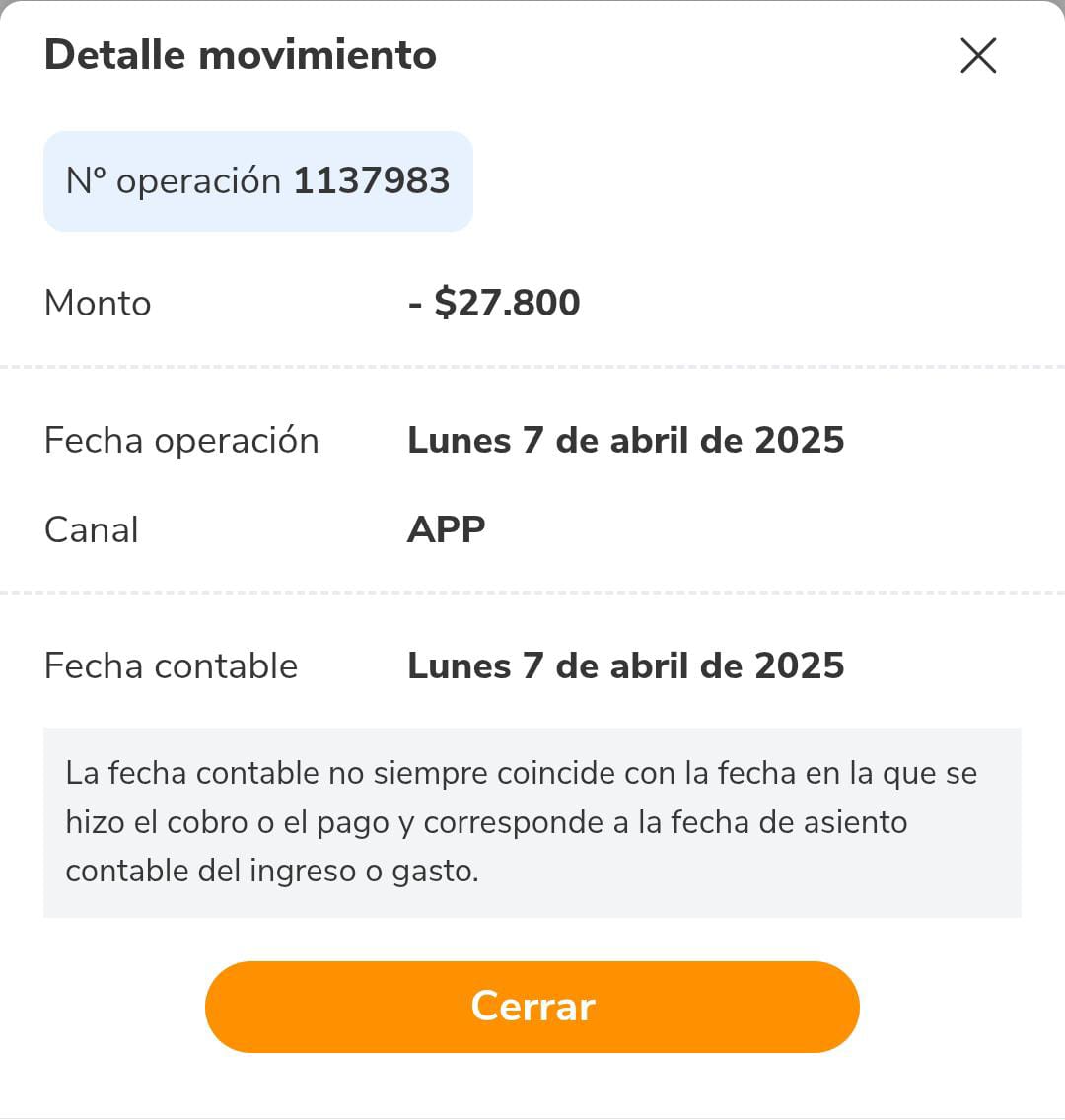Screen dimensions: 1065x1120
Task: Tap the APP channel value
Action: [x=447, y=530]
